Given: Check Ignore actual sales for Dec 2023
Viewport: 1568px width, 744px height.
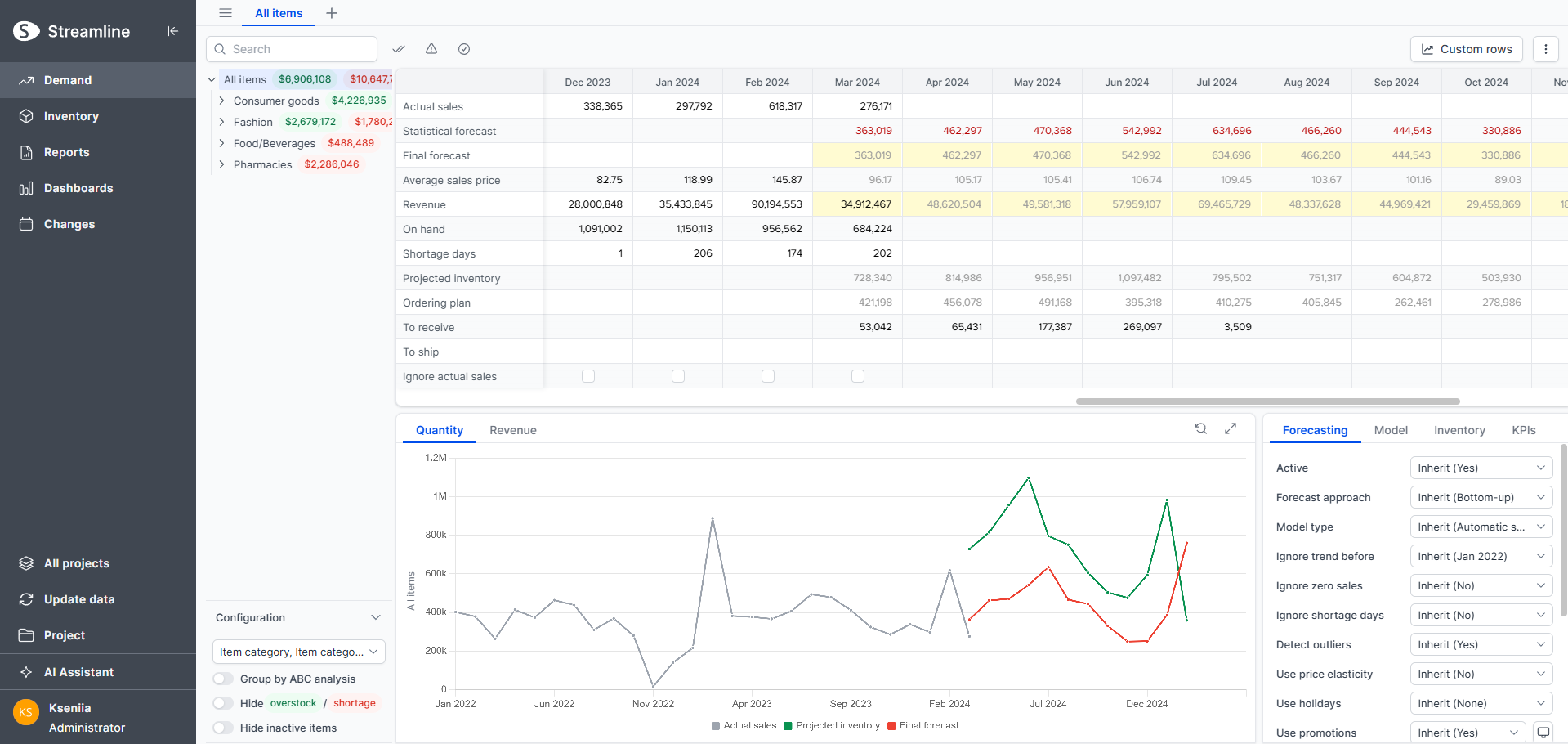Looking at the screenshot, I should [588, 376].
